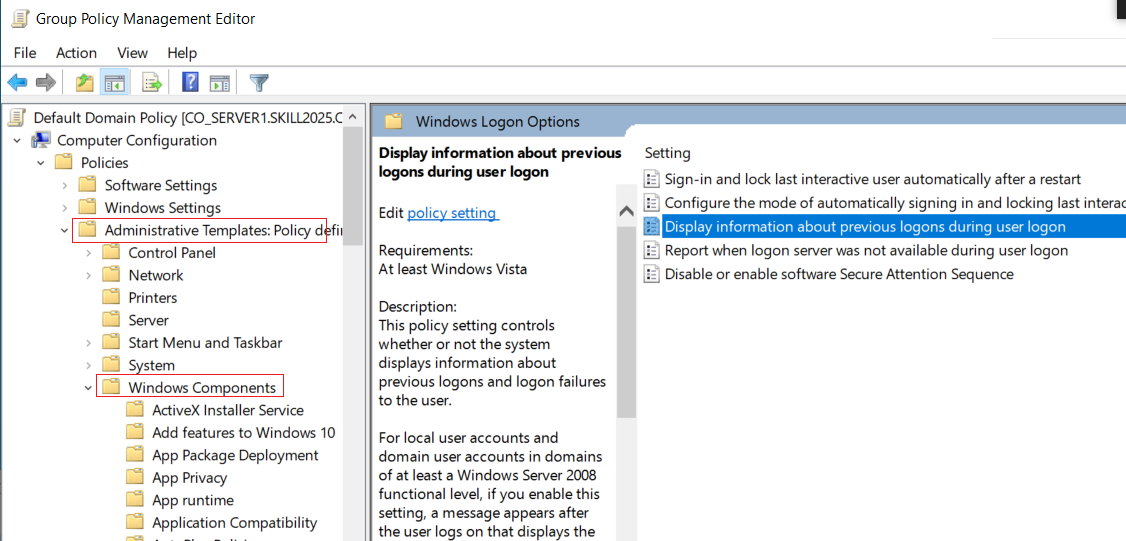Expand the Software Settings node
1126x541 pixels.
[65, 185]
